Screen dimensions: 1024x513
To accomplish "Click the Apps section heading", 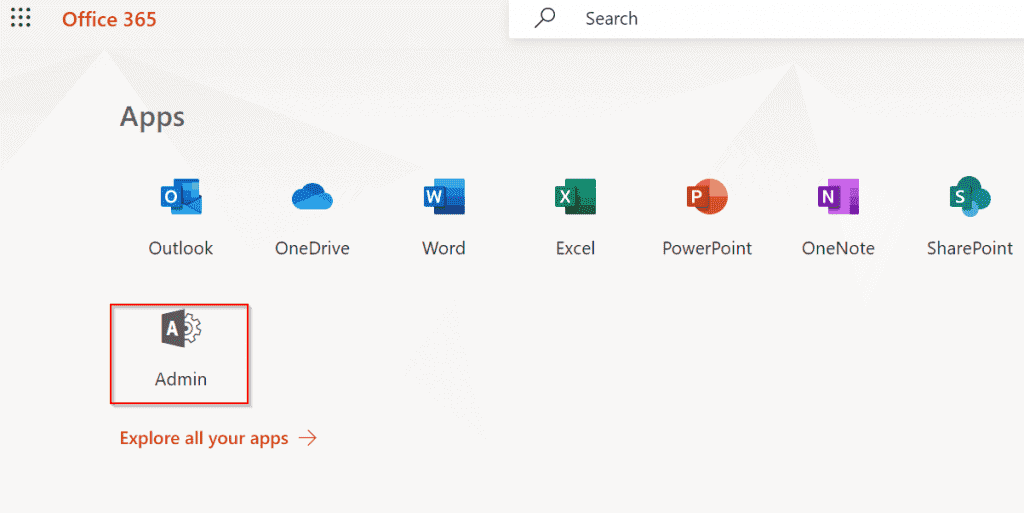I will [152, 118].
